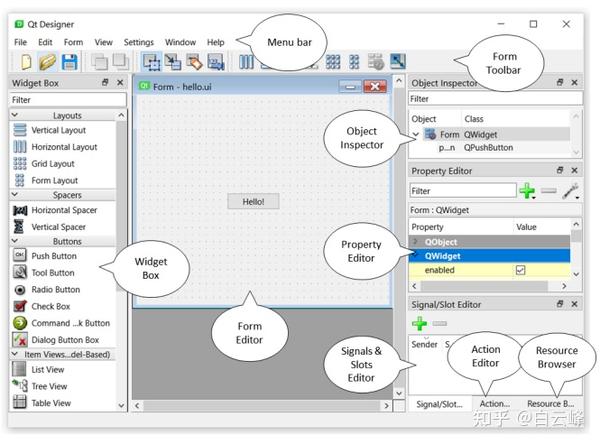
Task: Switch to Edit Signals/Slots mode icon
Action: (173, 62)
